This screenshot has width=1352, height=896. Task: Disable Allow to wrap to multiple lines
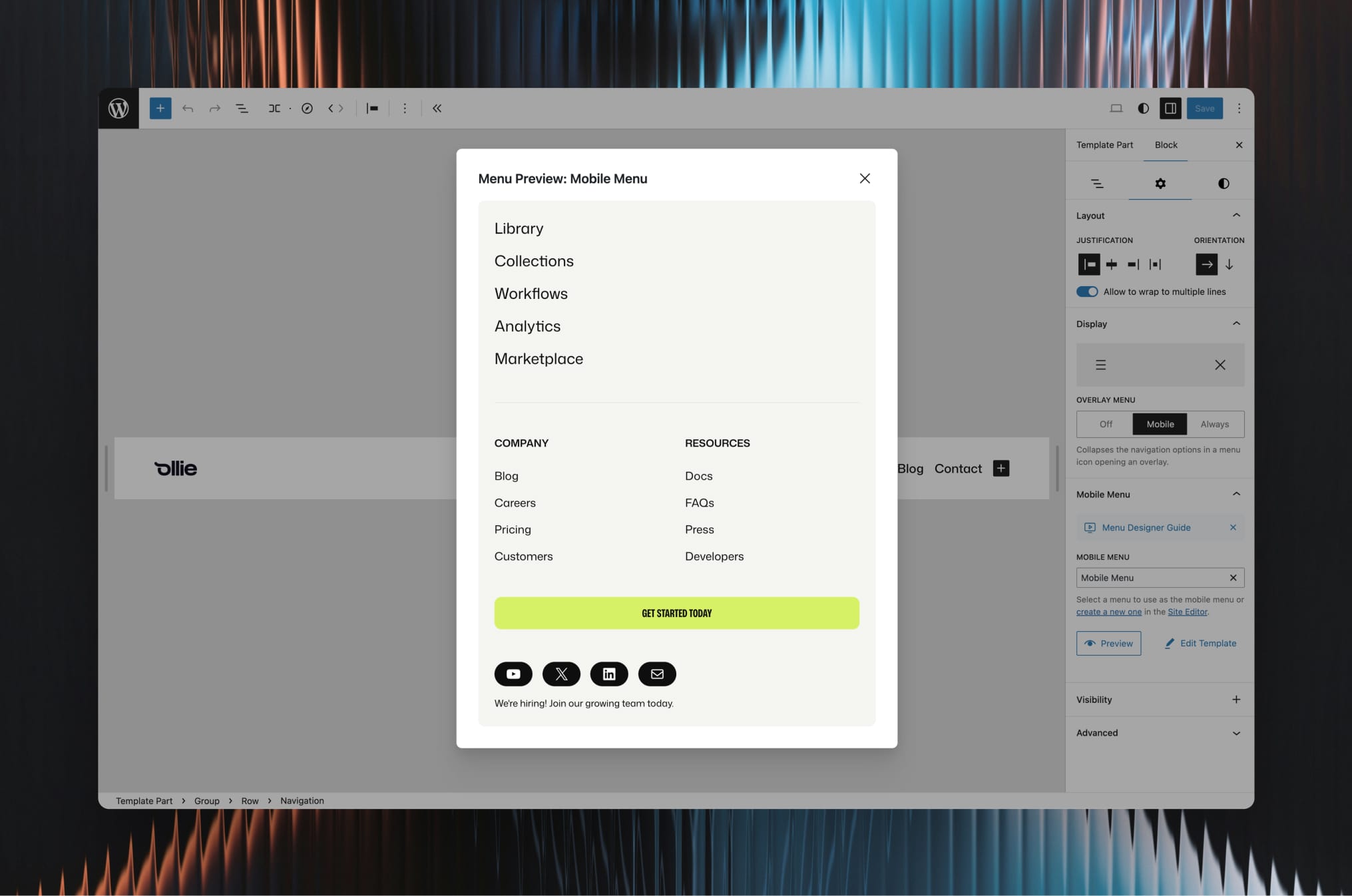(x=1087, y=292)
